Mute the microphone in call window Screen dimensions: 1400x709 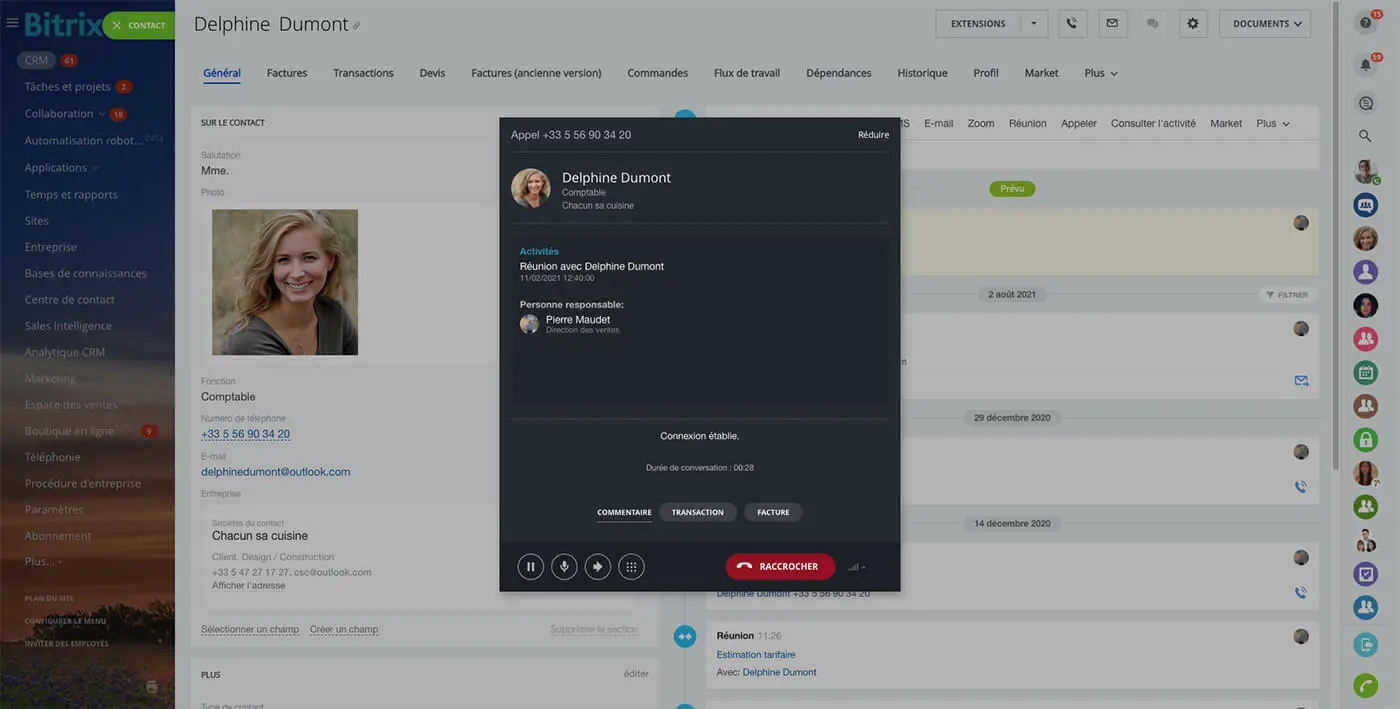564,567
